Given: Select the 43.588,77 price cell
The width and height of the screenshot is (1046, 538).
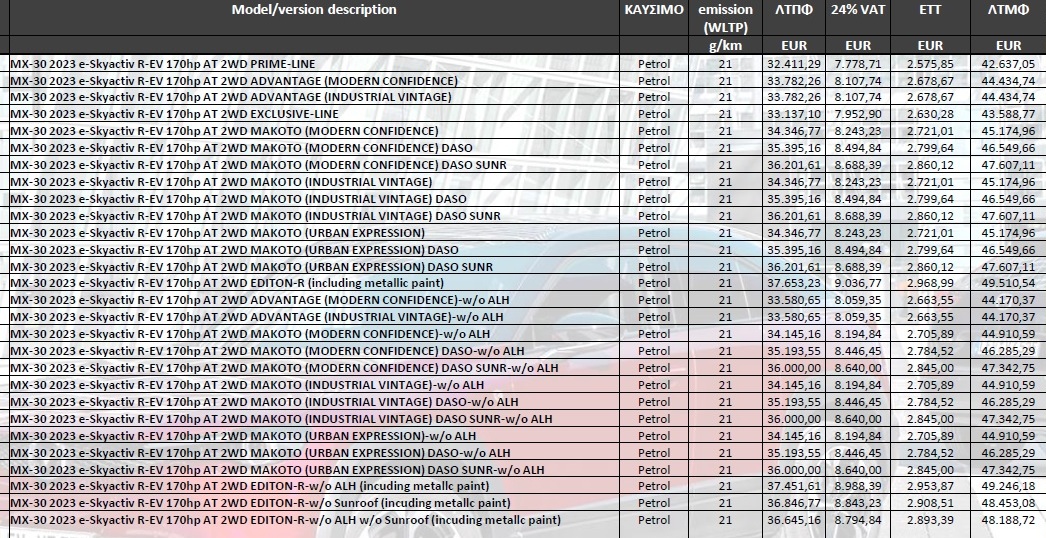Looking at the screenshot, I should click(1009, 114).
